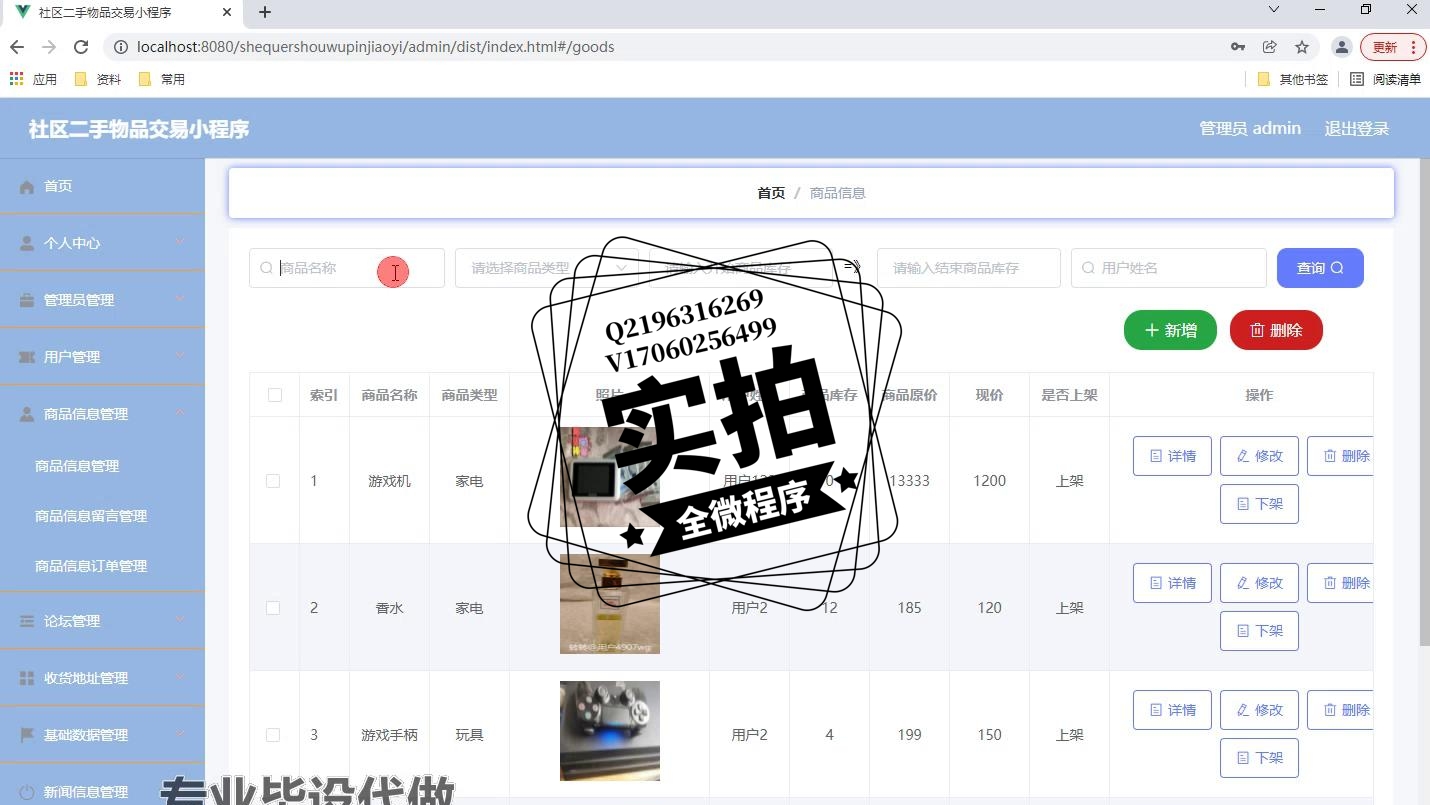Click the green 新增 button
1430x805 pixels.
[x=1170, y=330]
